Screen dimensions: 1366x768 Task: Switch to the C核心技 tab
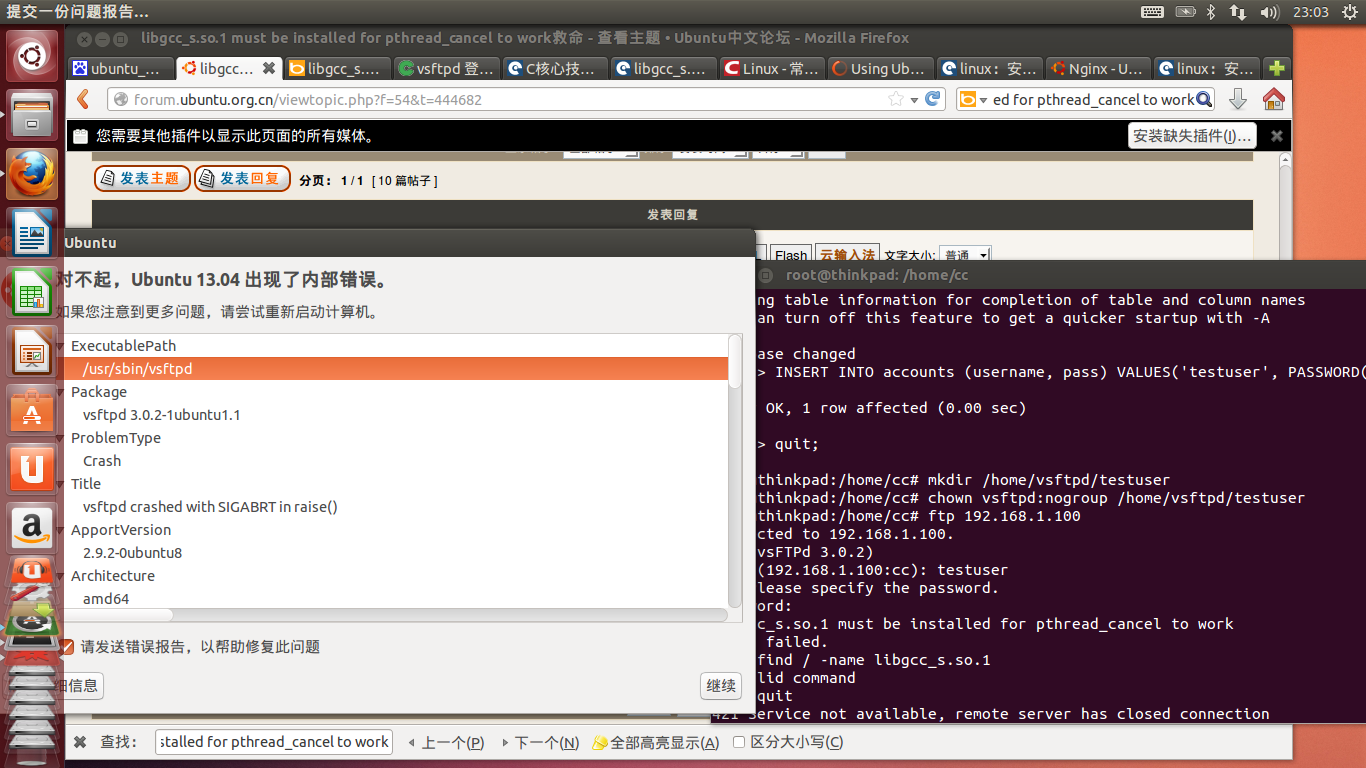pyautogui.click(x=554, y=69)
